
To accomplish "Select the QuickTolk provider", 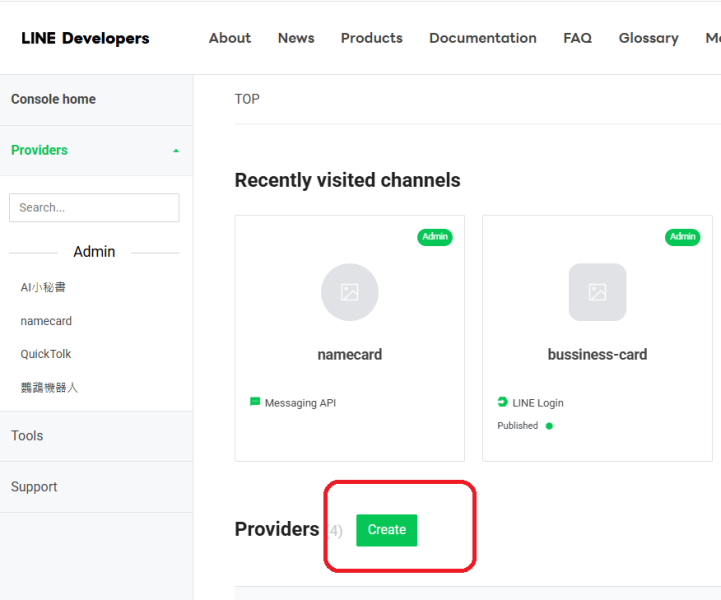I will (x=46, y=354).
